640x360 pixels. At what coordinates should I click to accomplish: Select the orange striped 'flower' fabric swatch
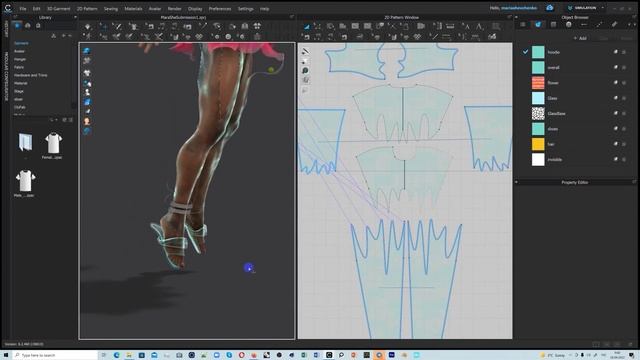click(538, 83)
